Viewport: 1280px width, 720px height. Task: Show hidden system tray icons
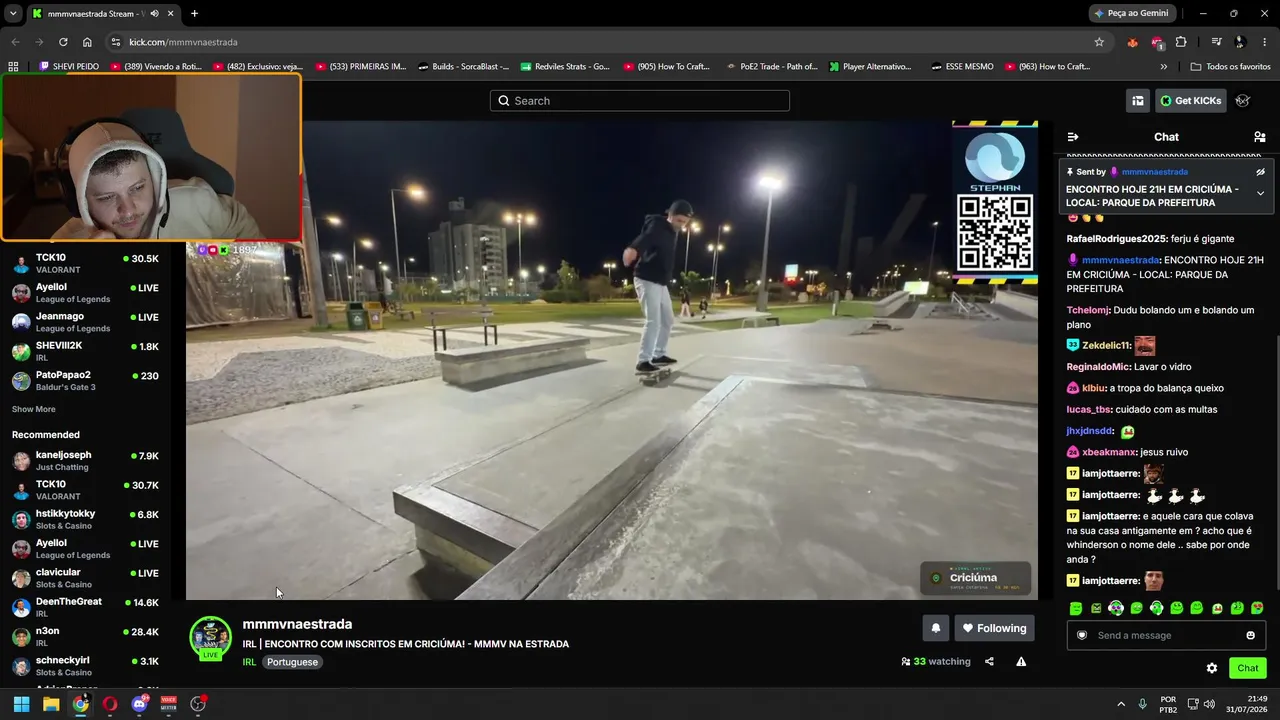[1120, 704]
